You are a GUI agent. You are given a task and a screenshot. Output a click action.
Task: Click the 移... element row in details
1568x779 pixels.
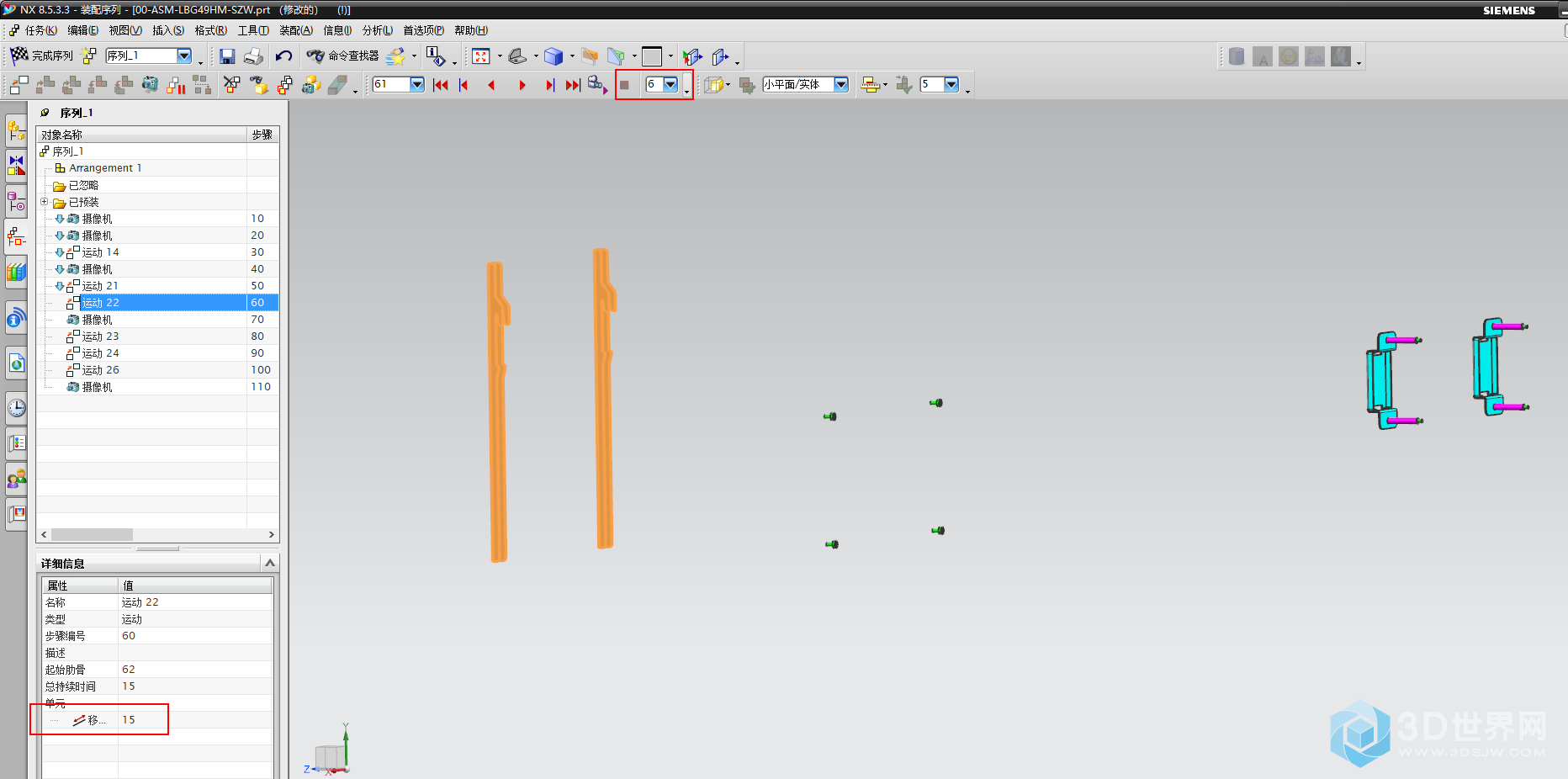tap(157, 720)
